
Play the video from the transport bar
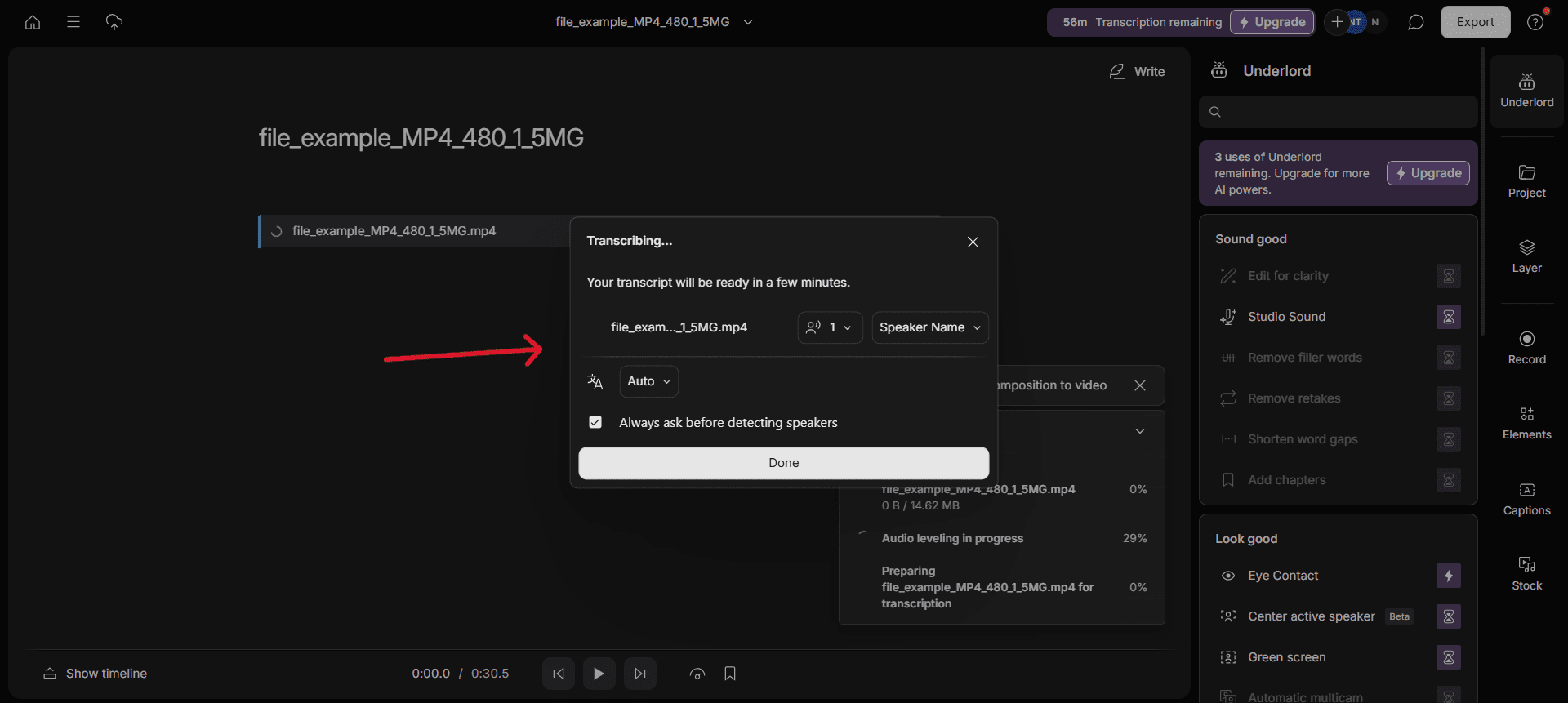599,674
